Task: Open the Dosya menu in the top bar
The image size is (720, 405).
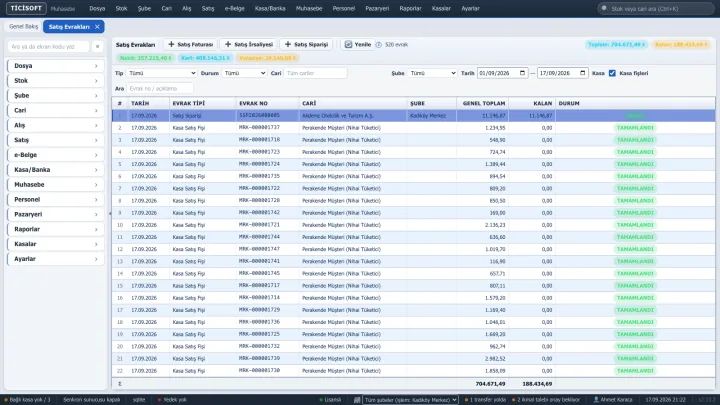Action: (97, 8)
